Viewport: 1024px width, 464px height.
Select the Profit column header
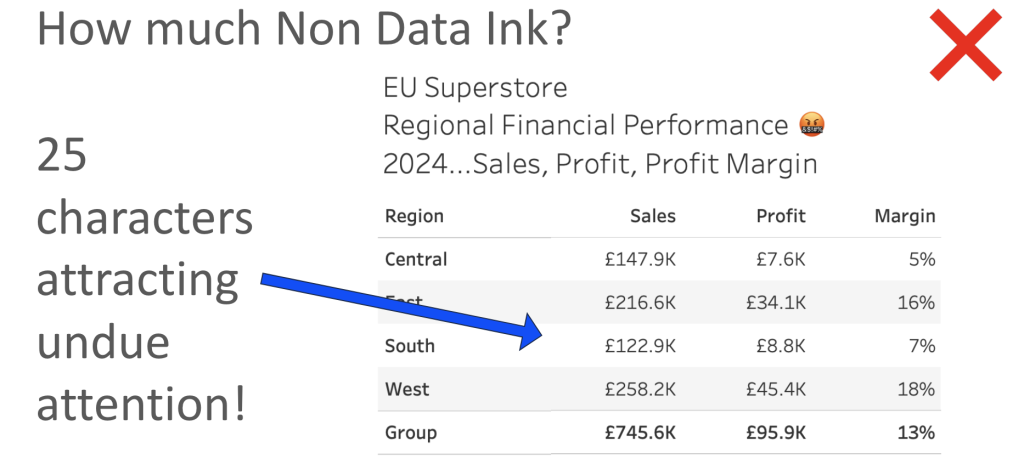tap(781, 216)
